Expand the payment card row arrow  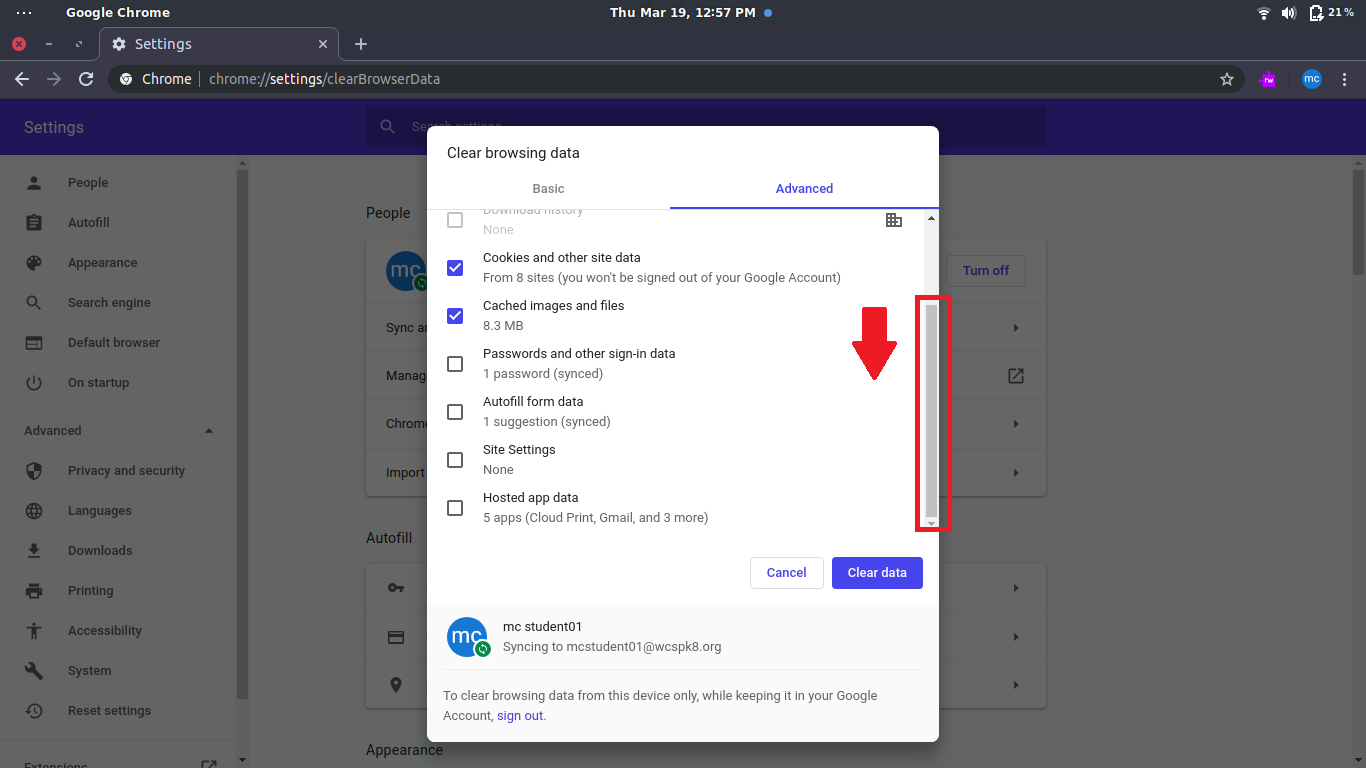click(x=1016, y=637)
